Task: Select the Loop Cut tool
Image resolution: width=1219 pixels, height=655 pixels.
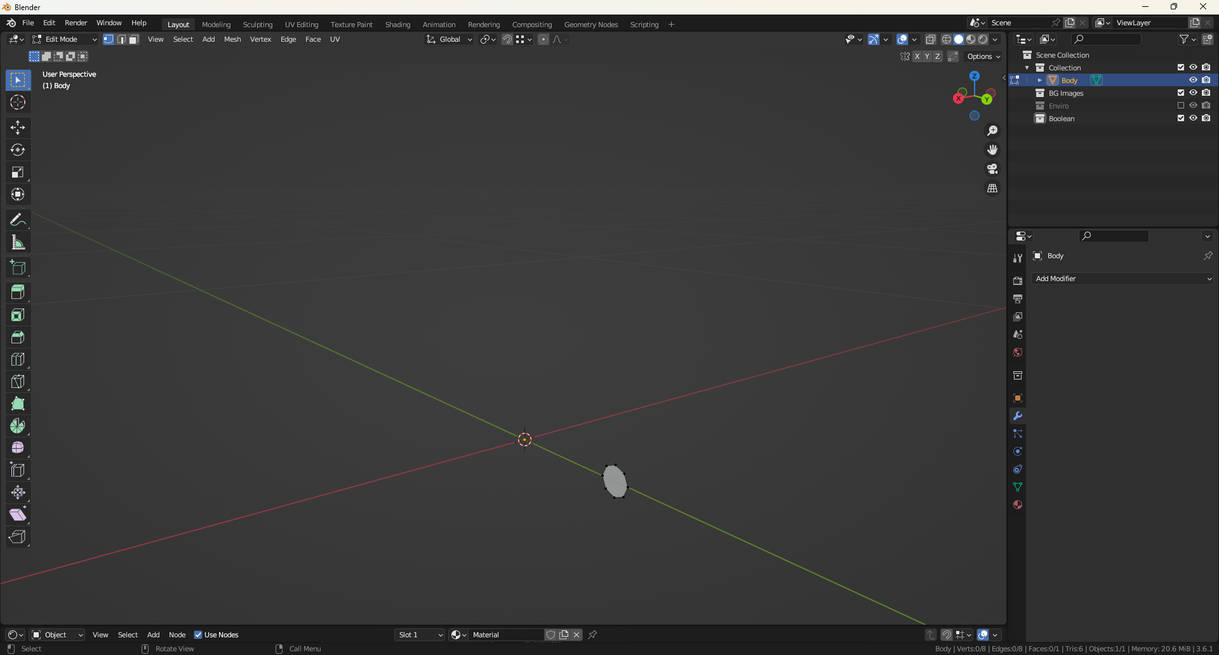Action: pos(18,359)
